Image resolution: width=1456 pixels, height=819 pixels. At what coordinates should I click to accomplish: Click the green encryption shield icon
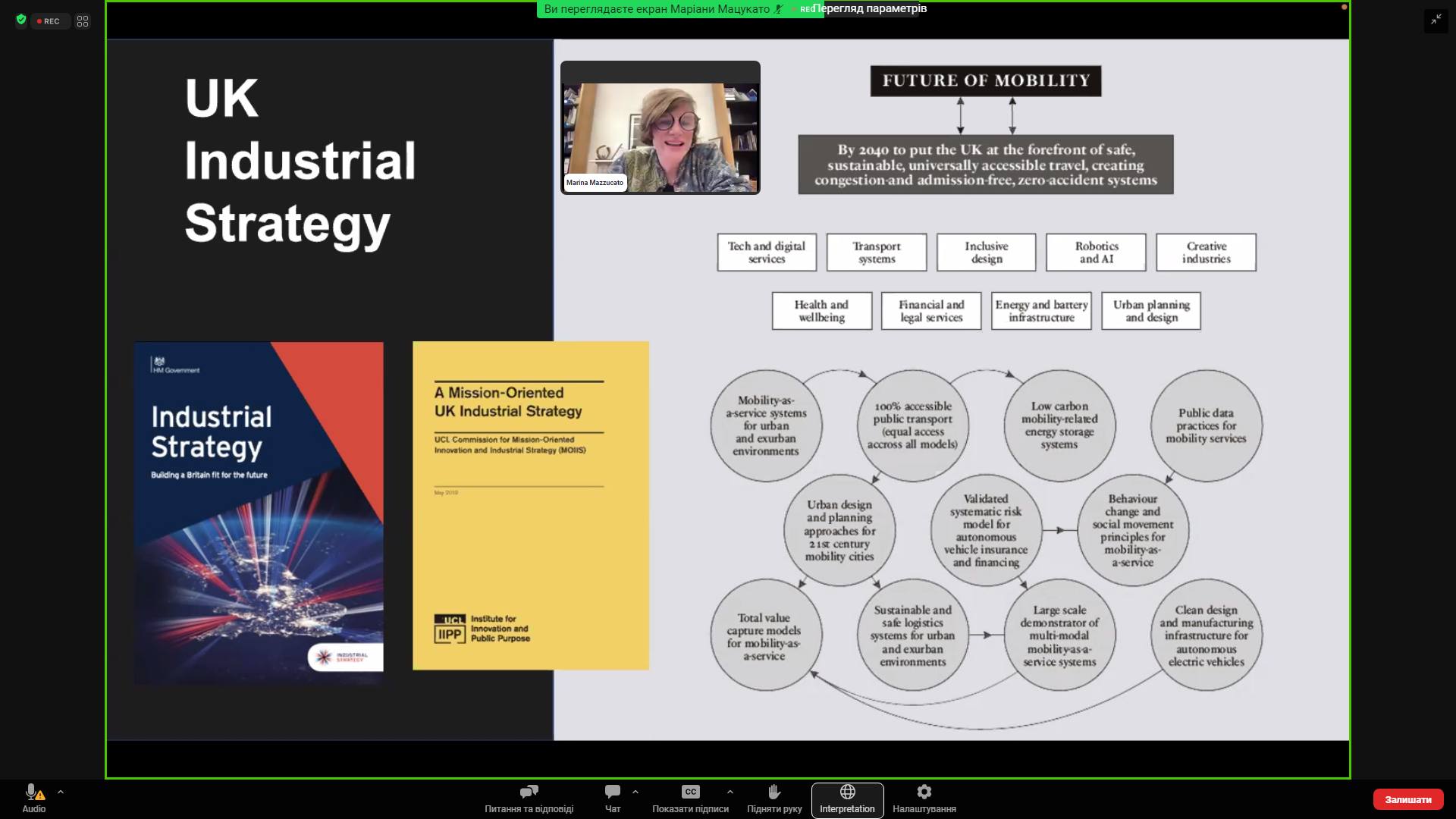click(21, 20)
